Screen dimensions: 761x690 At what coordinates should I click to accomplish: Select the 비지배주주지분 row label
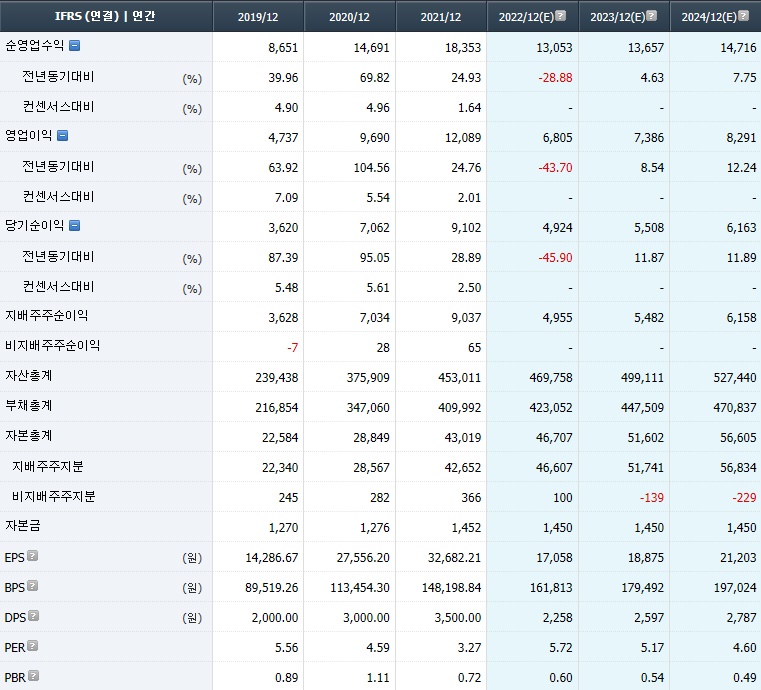pos(53,496)
